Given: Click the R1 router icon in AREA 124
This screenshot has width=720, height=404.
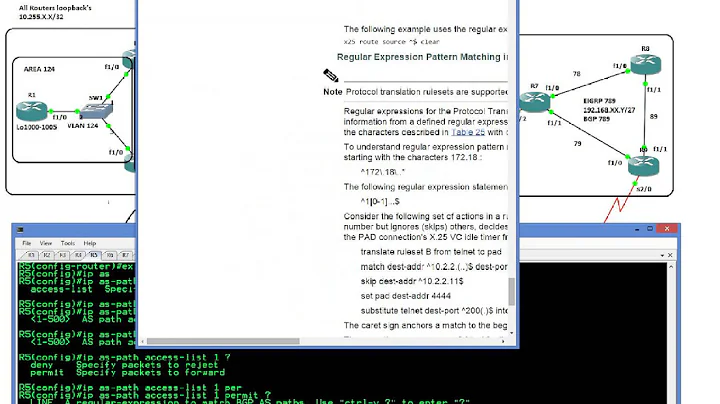Looking at the screenshot, I should click(32, 111).
